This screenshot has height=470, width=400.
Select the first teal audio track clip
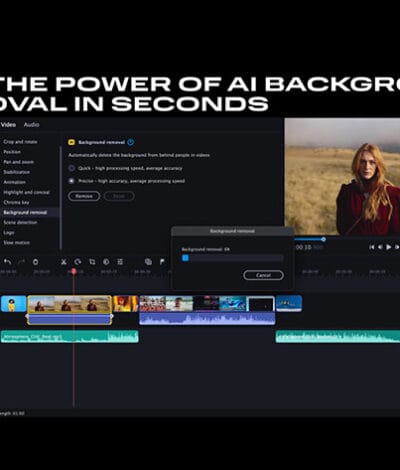(x=69, y=337)
